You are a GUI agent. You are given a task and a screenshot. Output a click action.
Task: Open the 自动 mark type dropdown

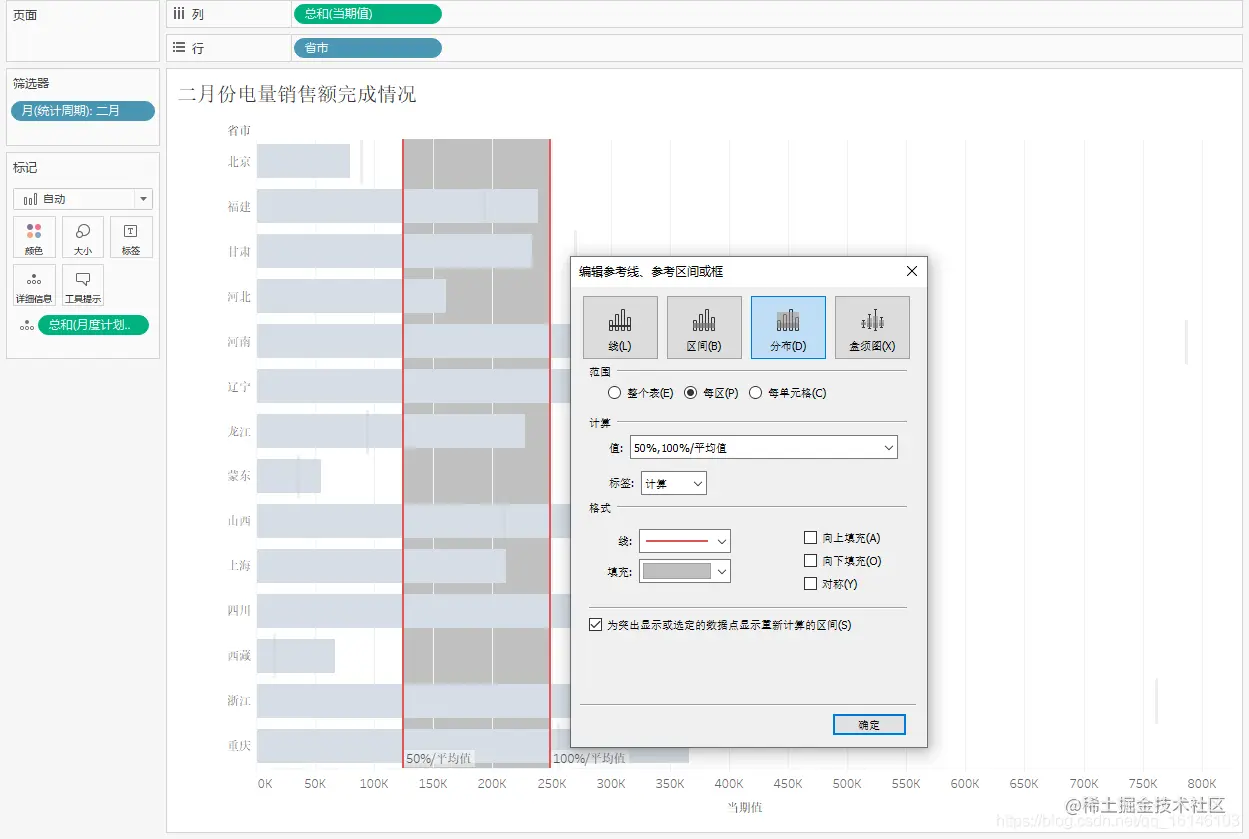click(83, 199)
